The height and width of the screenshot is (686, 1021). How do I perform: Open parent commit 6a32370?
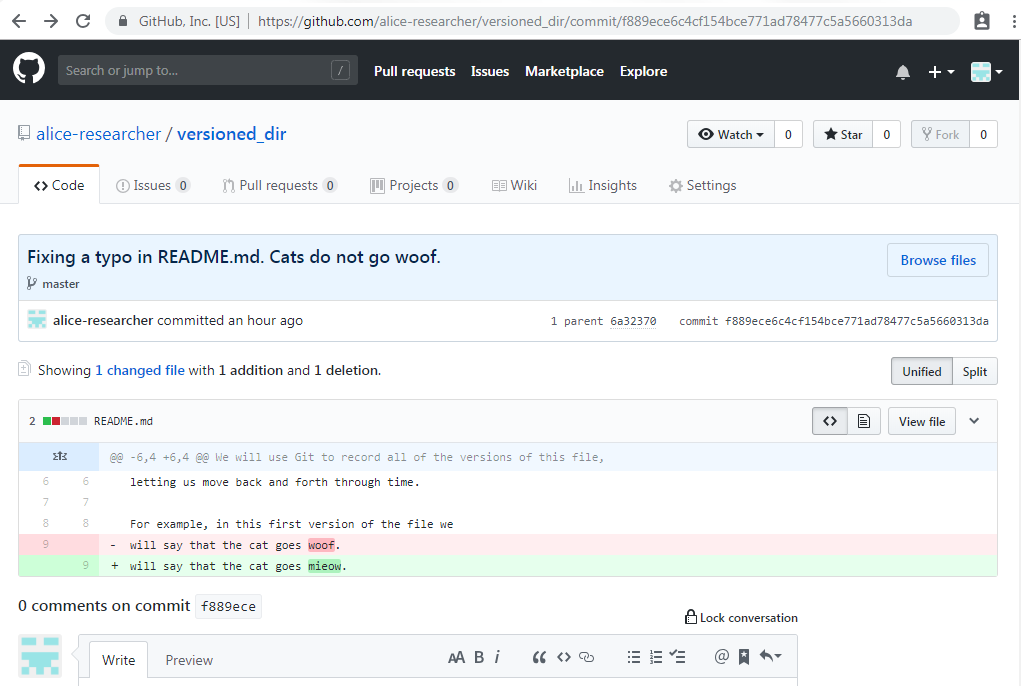point(633,321)
